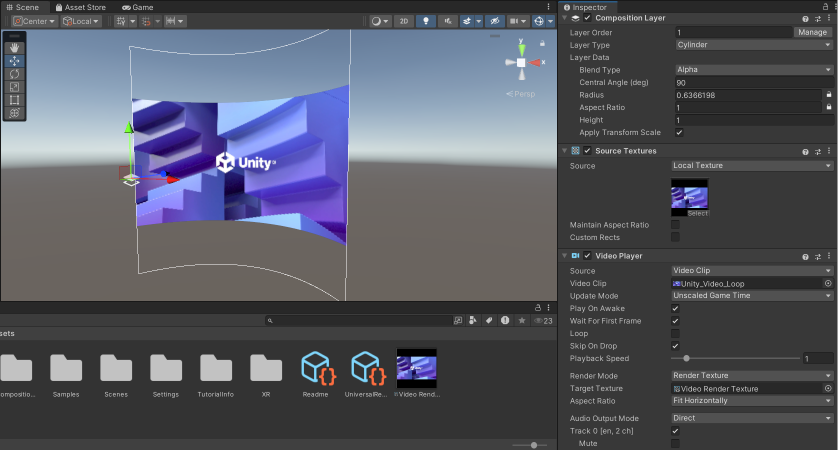838x450 pixels.
Task: Toggle 2D view mode in Scene
Action: (x=403, y=21)
